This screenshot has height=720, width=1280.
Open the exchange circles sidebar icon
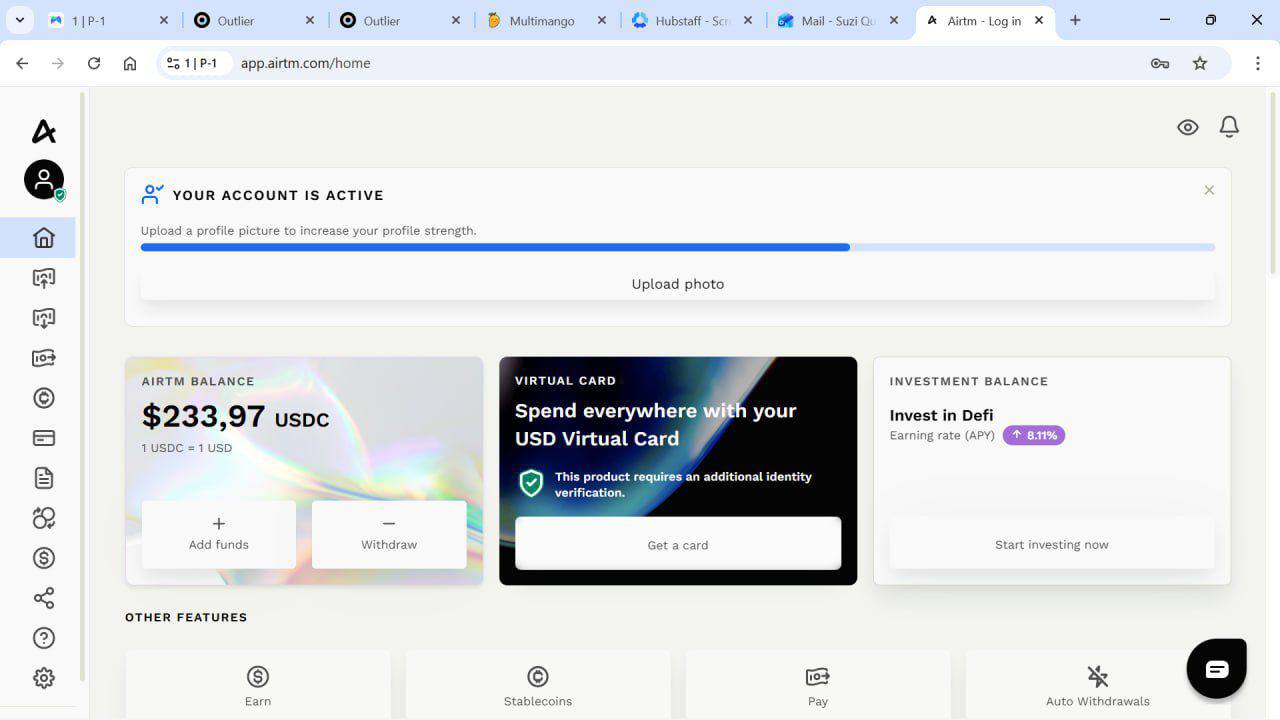[x=44, y=518]
